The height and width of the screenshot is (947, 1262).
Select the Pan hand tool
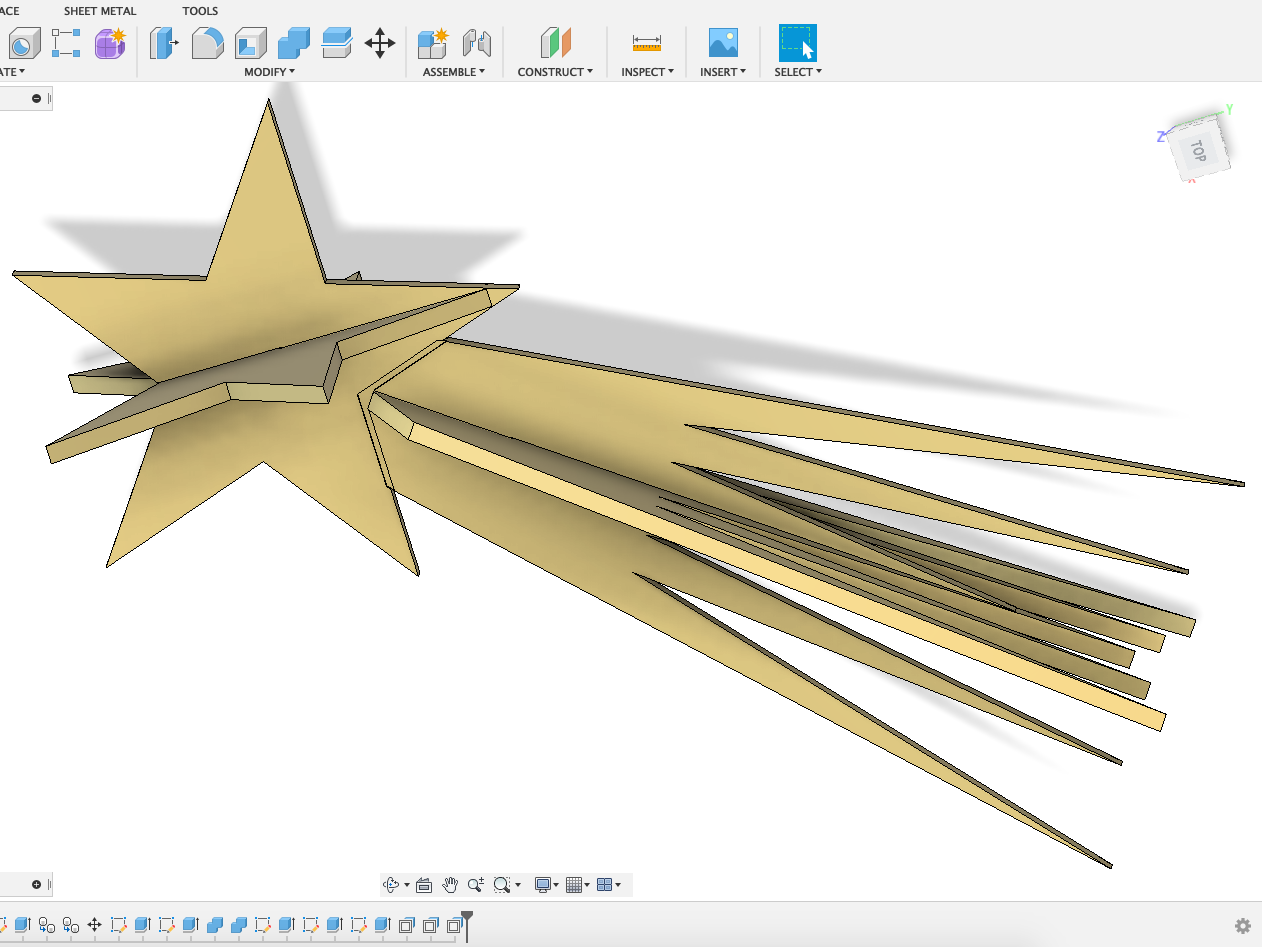[450, 885]
